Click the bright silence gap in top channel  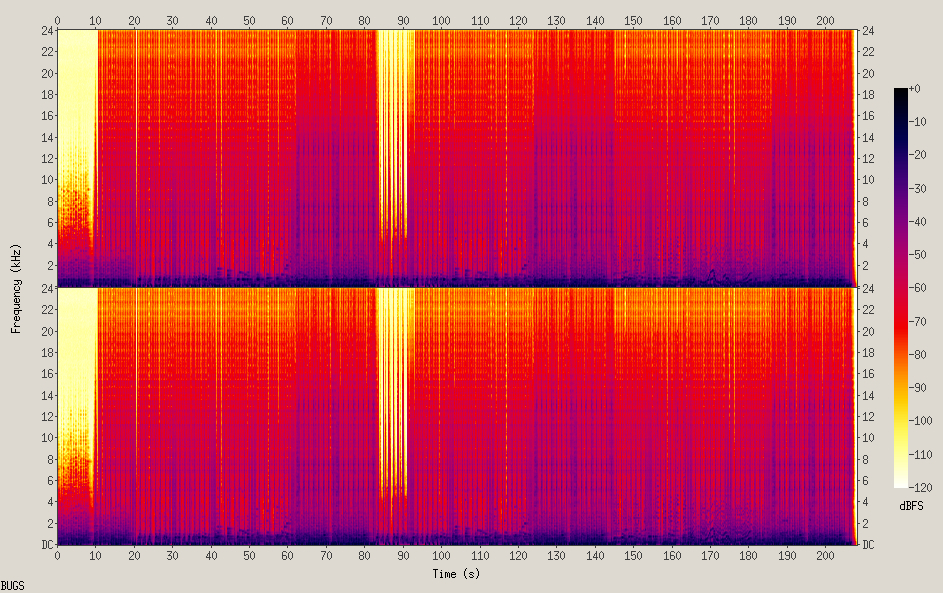[395, 132]
